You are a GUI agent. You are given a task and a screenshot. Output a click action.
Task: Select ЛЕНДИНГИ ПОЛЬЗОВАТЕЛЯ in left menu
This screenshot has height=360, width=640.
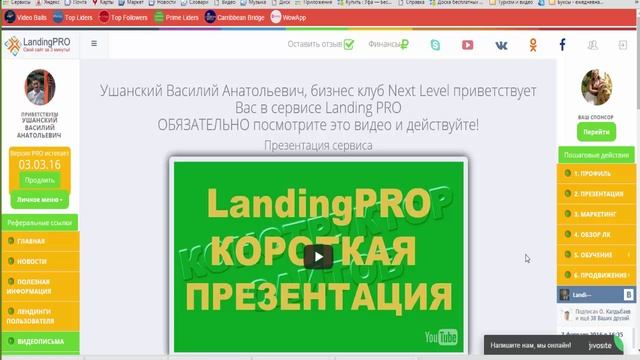pyautogui.click(x=40, y=316)
